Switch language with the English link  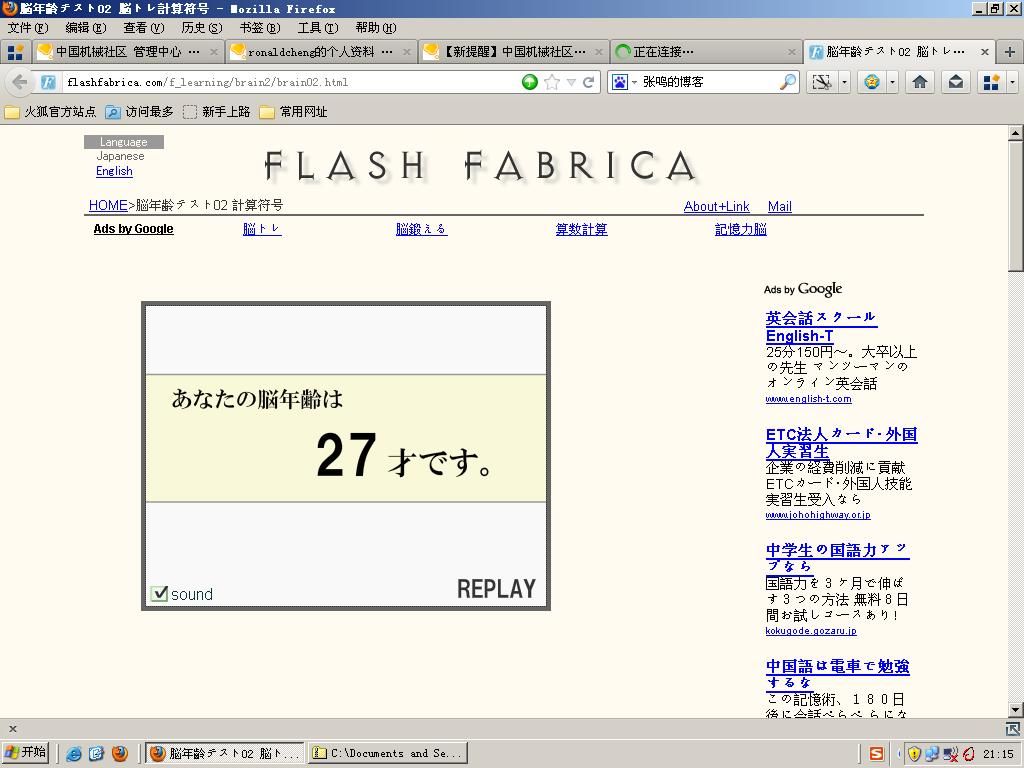pyautogui.click(x=114, y=171)
